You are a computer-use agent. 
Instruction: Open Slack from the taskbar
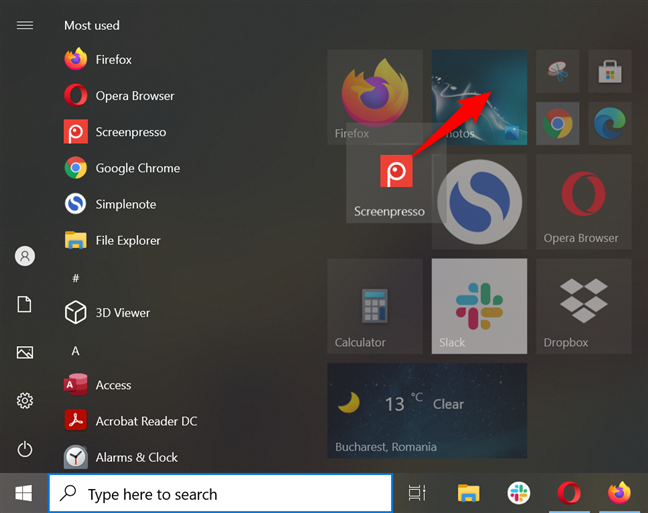coord(519,493)
